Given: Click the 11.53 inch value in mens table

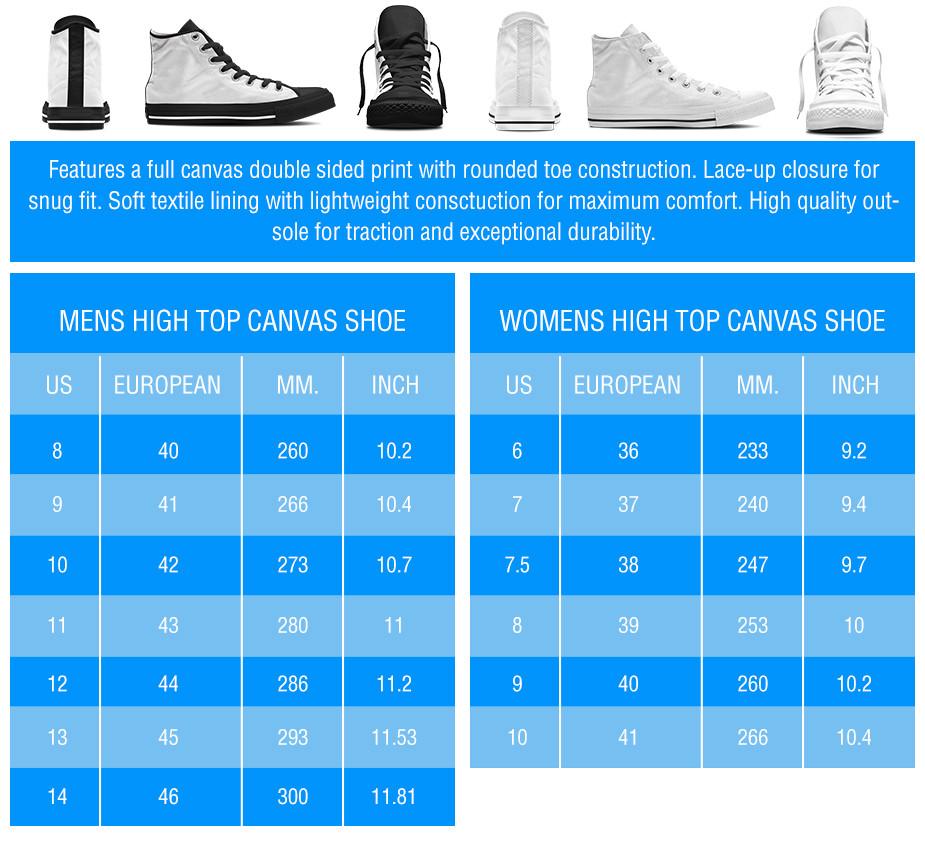Looking at the screenshot, I should pyautogui.click(x=394, y=738).
